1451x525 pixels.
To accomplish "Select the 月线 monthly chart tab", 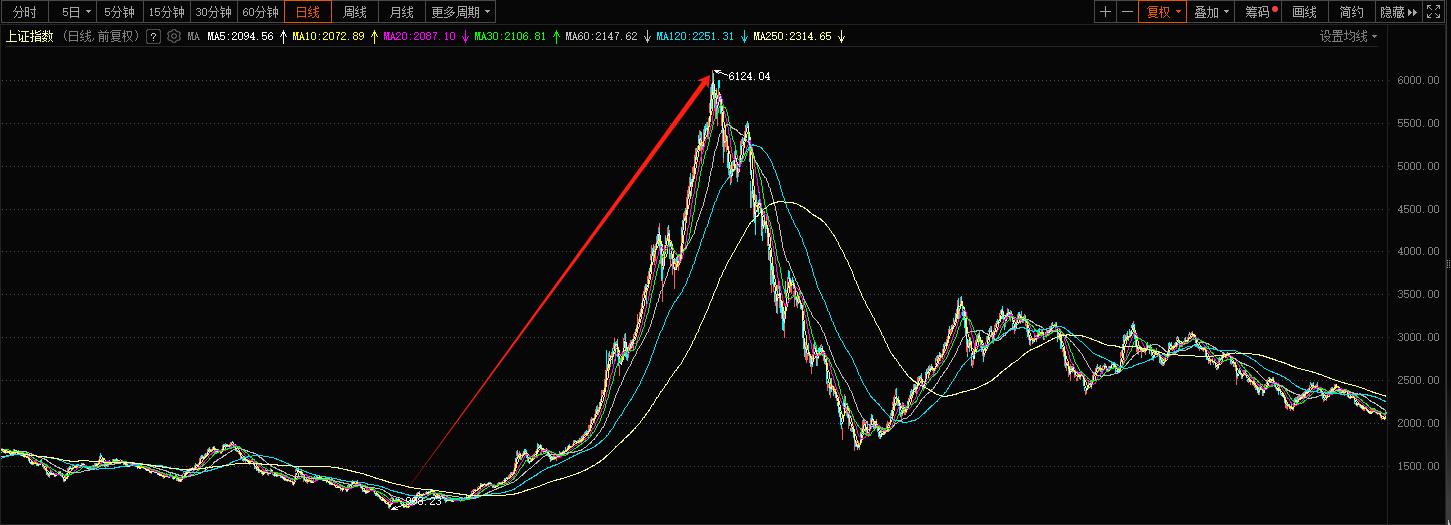I will [401, 12].
